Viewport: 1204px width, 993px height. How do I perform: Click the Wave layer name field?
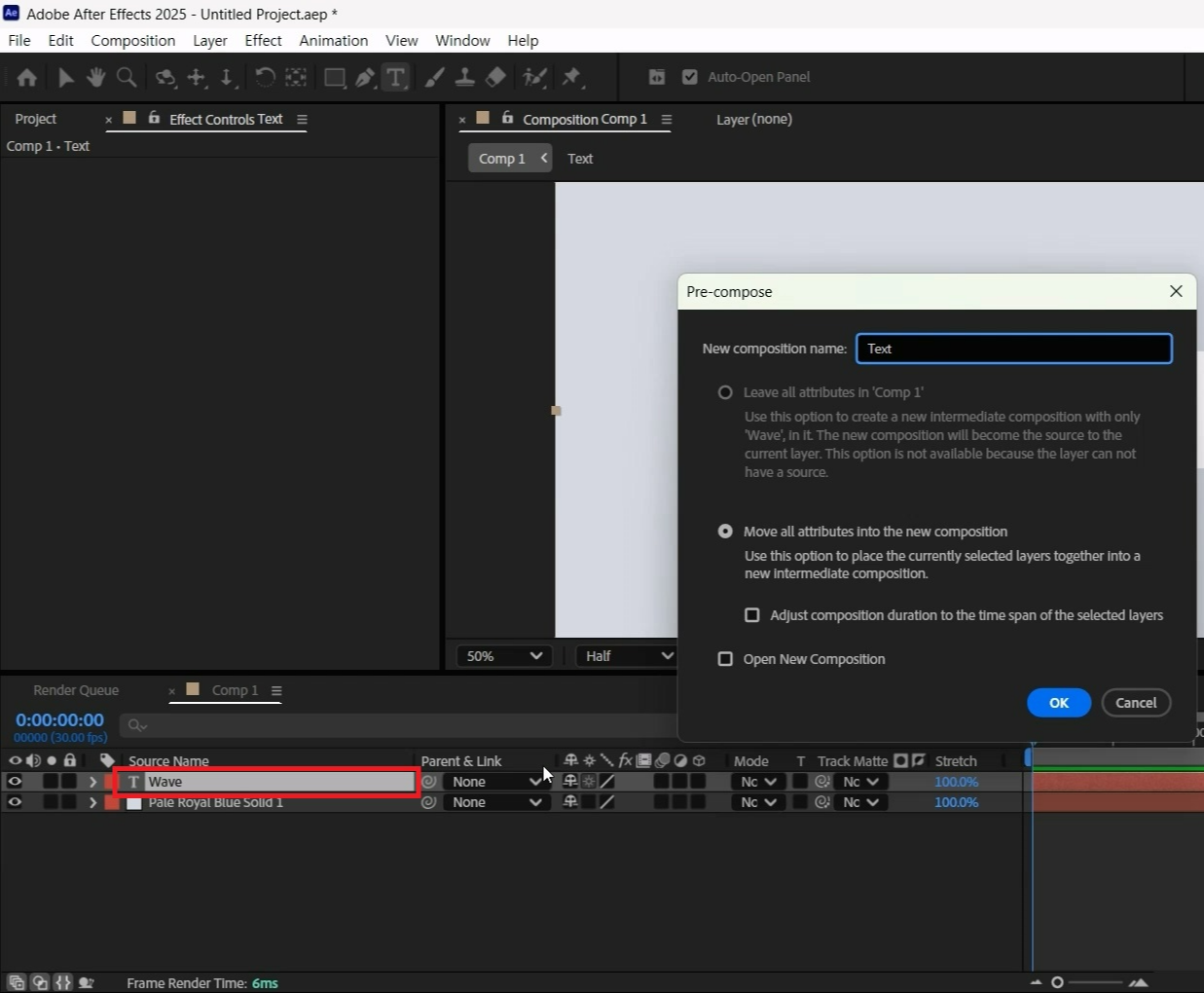(280, 782)
